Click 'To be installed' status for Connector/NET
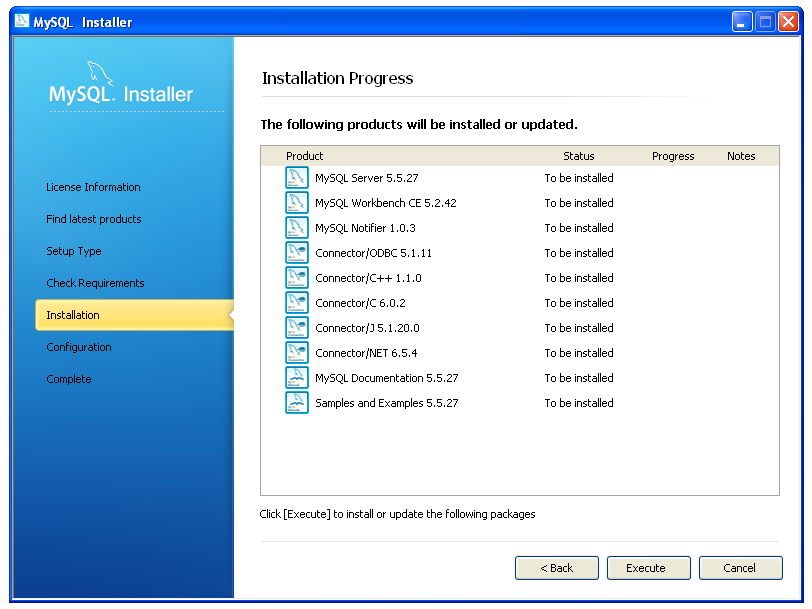 click(x=579, y=353)
